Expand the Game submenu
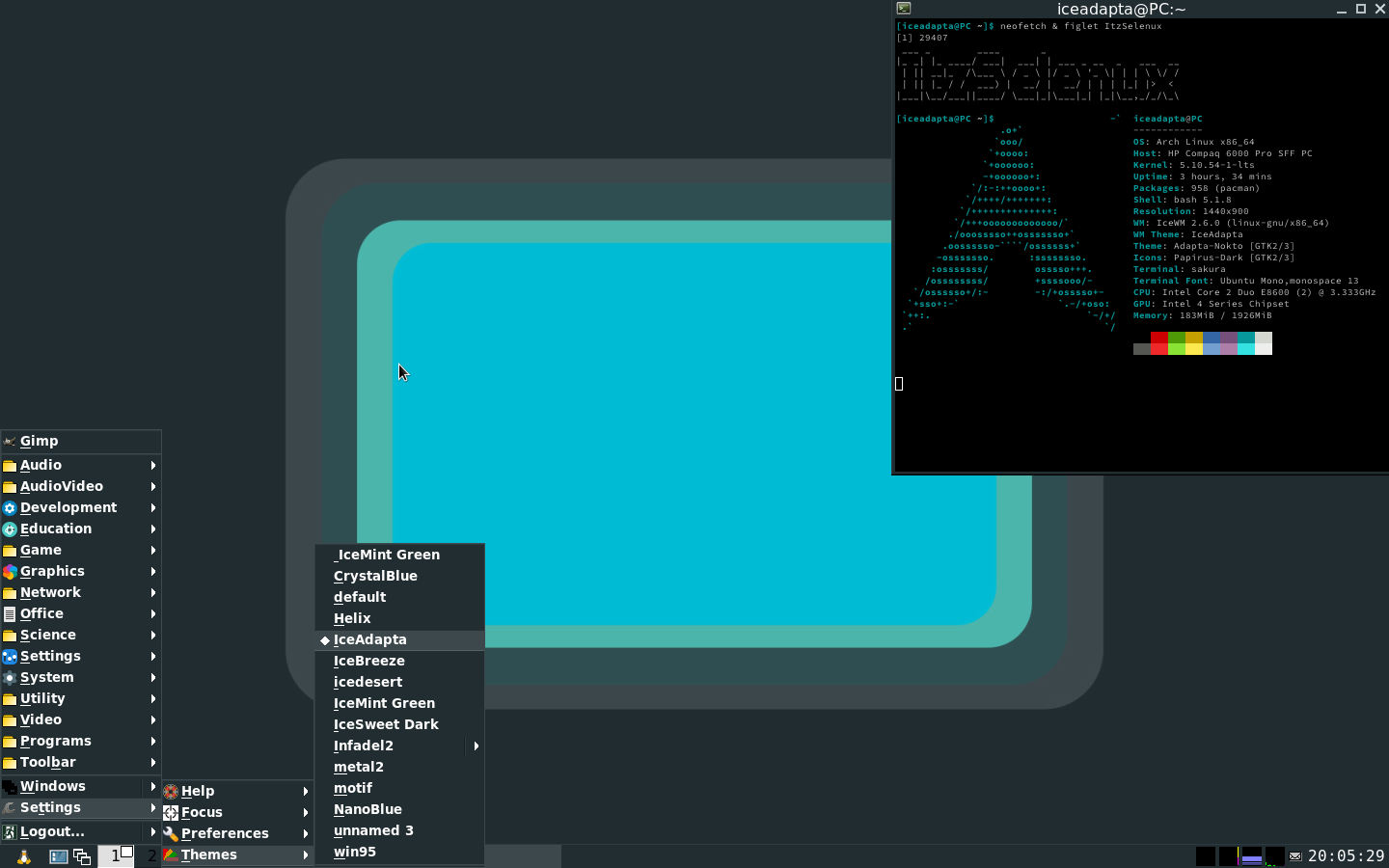This screenshot has width=1389, height=868. point(81,550)
